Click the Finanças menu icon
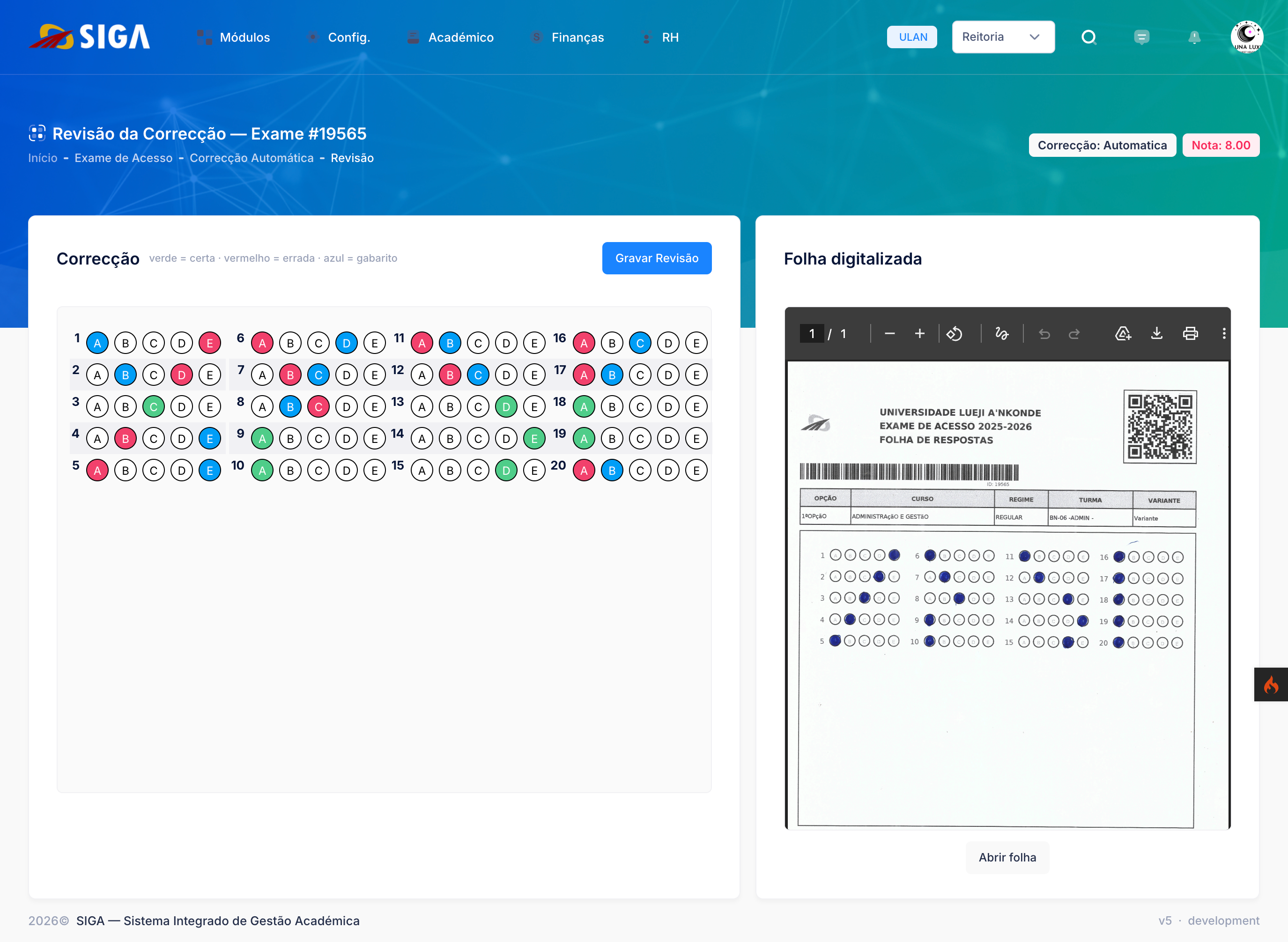Screen dimensions: 1288x942 coord(536,37)
